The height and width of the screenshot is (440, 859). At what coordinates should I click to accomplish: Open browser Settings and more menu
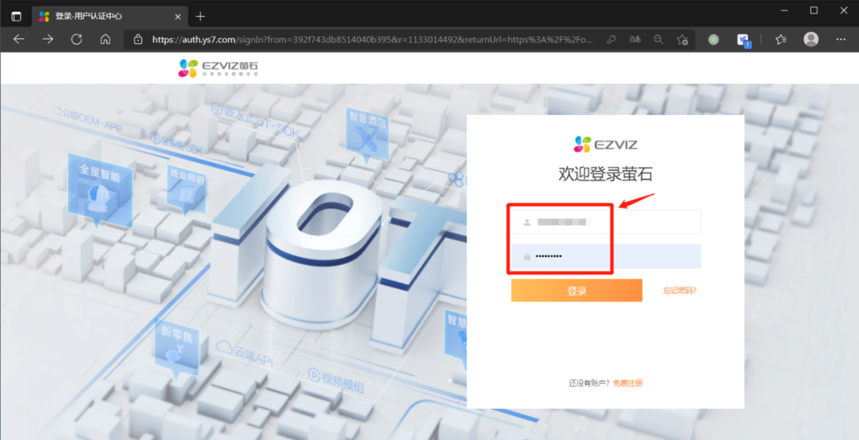(841, 39)
